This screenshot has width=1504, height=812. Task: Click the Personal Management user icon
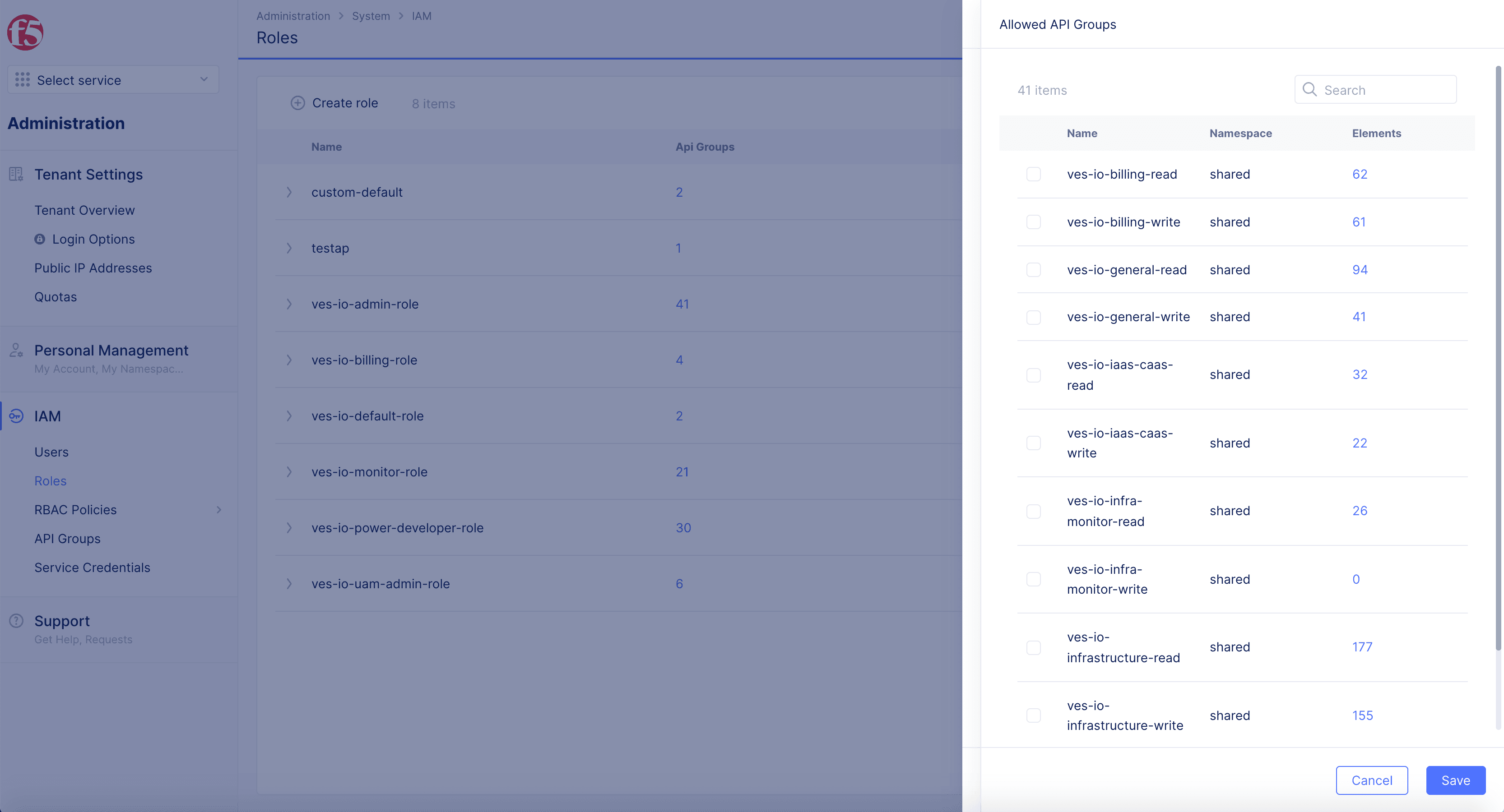(x=16, y=350)
